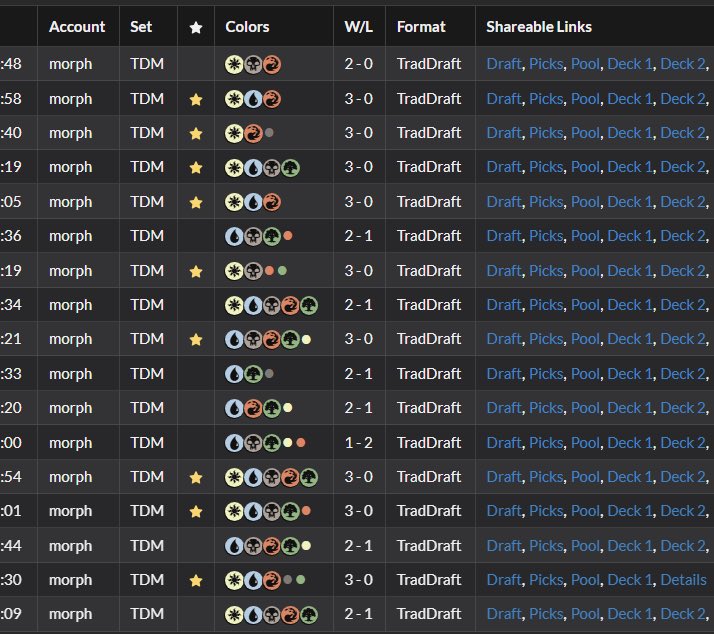The height and width of the screenshot is (634, 714).
Task: Click the blue droplet mana icon in the :58 row
Action: [253, 99]
